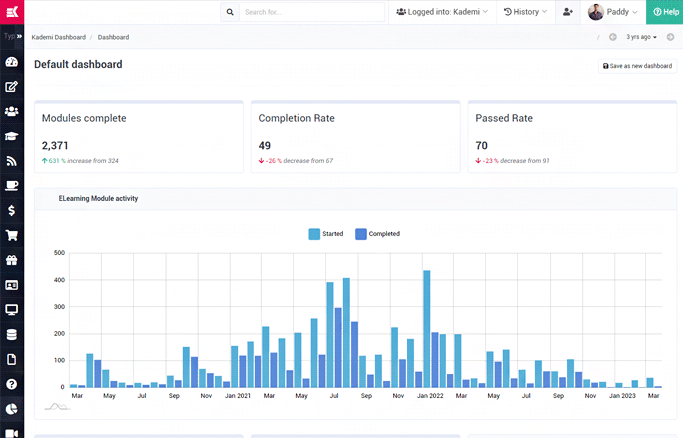Image resolution: width=683 pixels, height=438 pixels.
Task: Open the dashboard gauge sidebar icon
Action: (x=12, y=62)
